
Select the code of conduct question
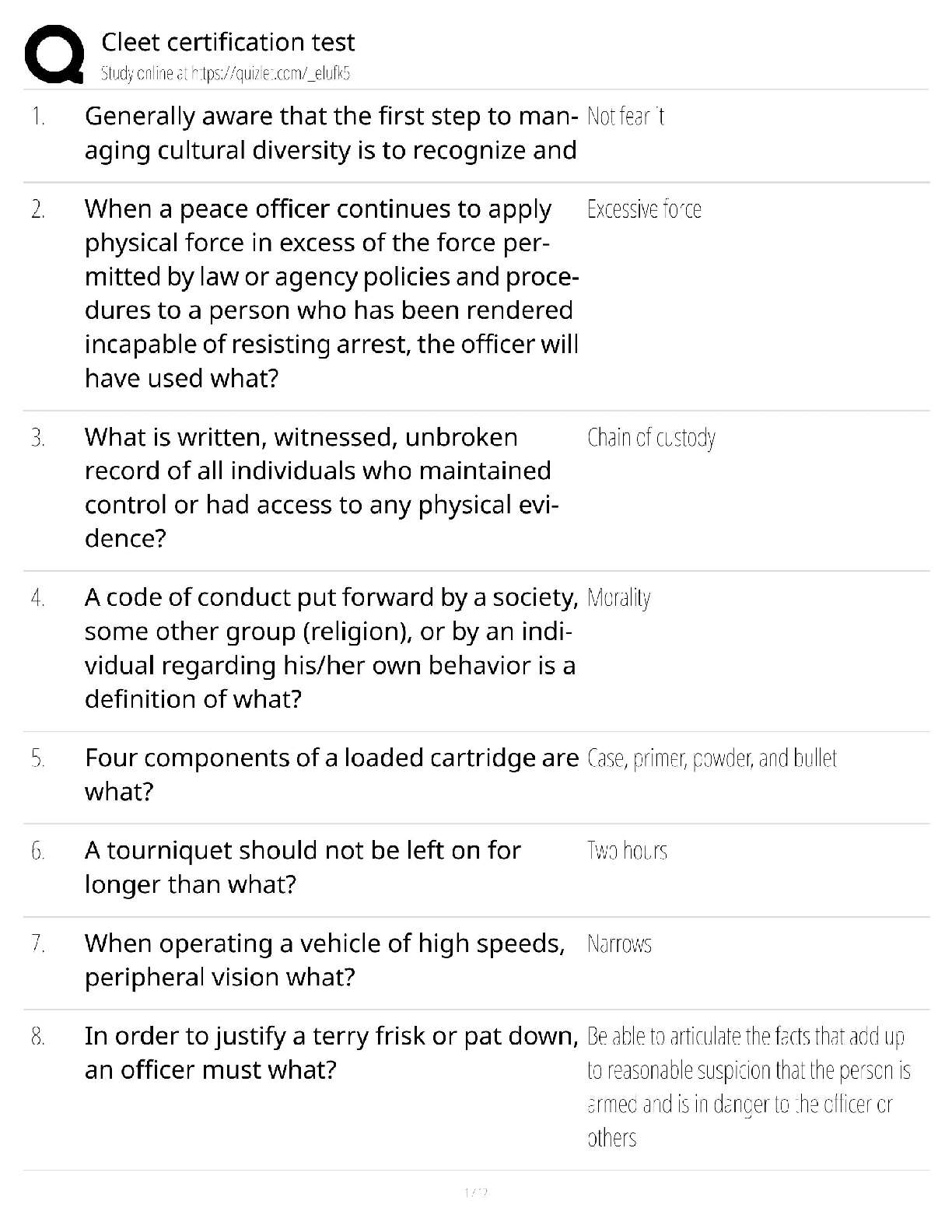click(x=331, y=648)
